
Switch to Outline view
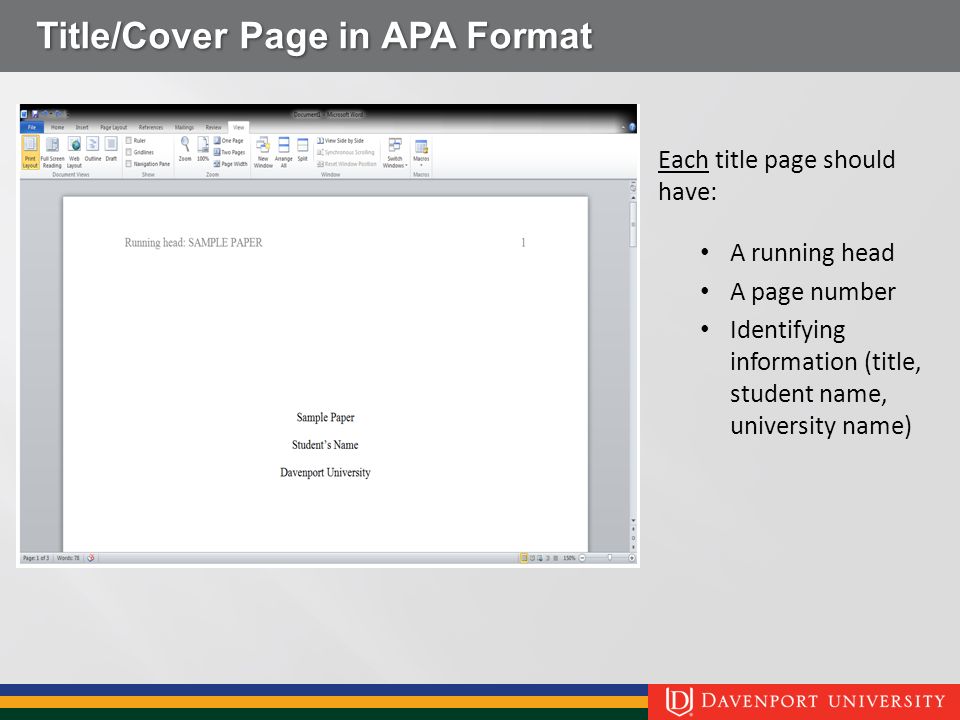coord(92,149)
